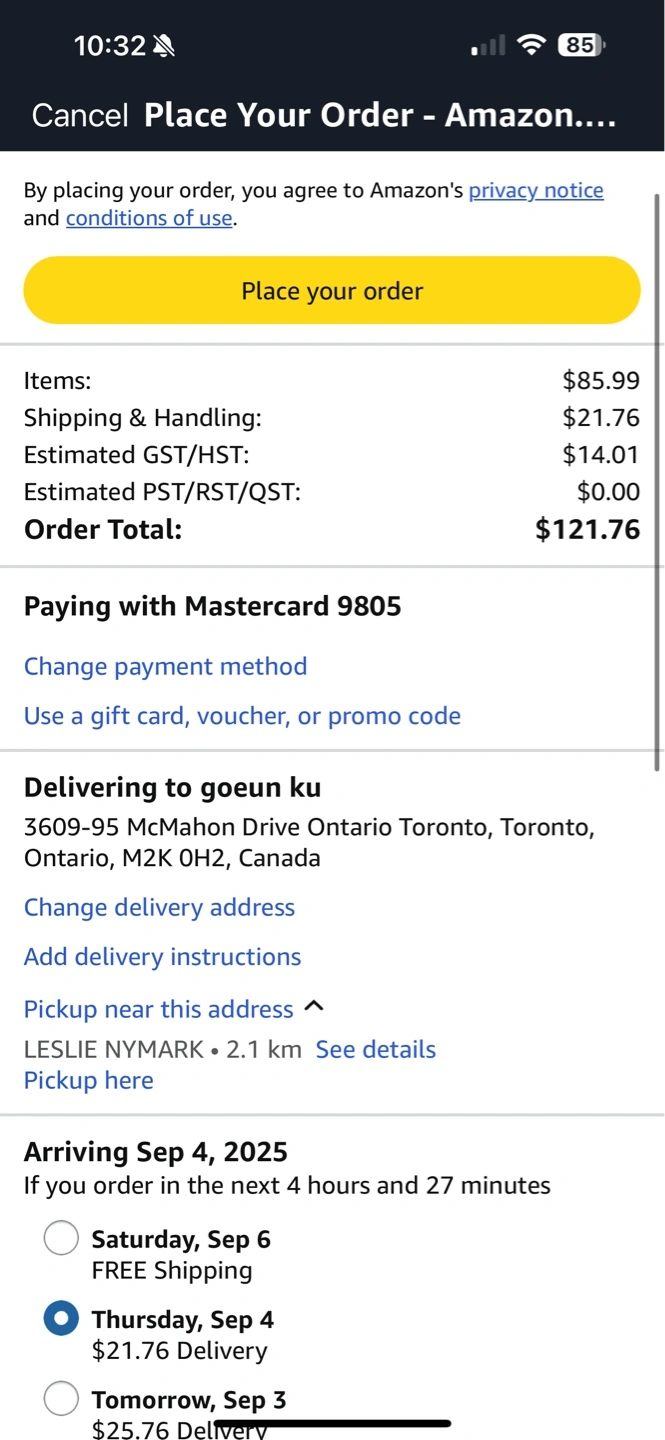The height and width of the screenshot is (1440, 665).
Task: Select Thursday, Sep 4 delivery option
Action: click(x=62, y=1319)
